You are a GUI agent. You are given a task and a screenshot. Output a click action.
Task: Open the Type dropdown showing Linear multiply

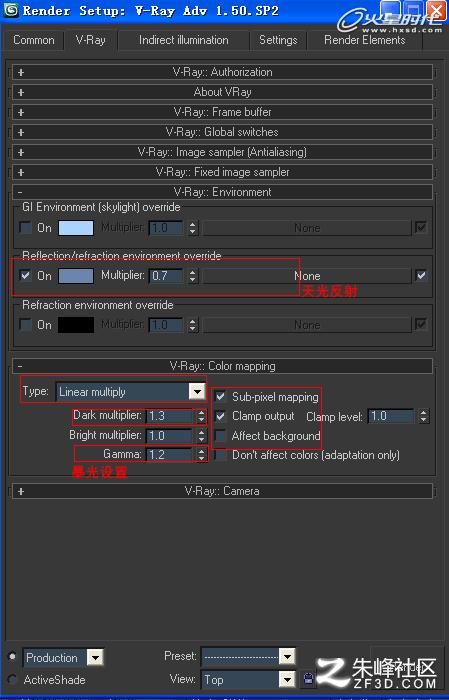[130, 392]
